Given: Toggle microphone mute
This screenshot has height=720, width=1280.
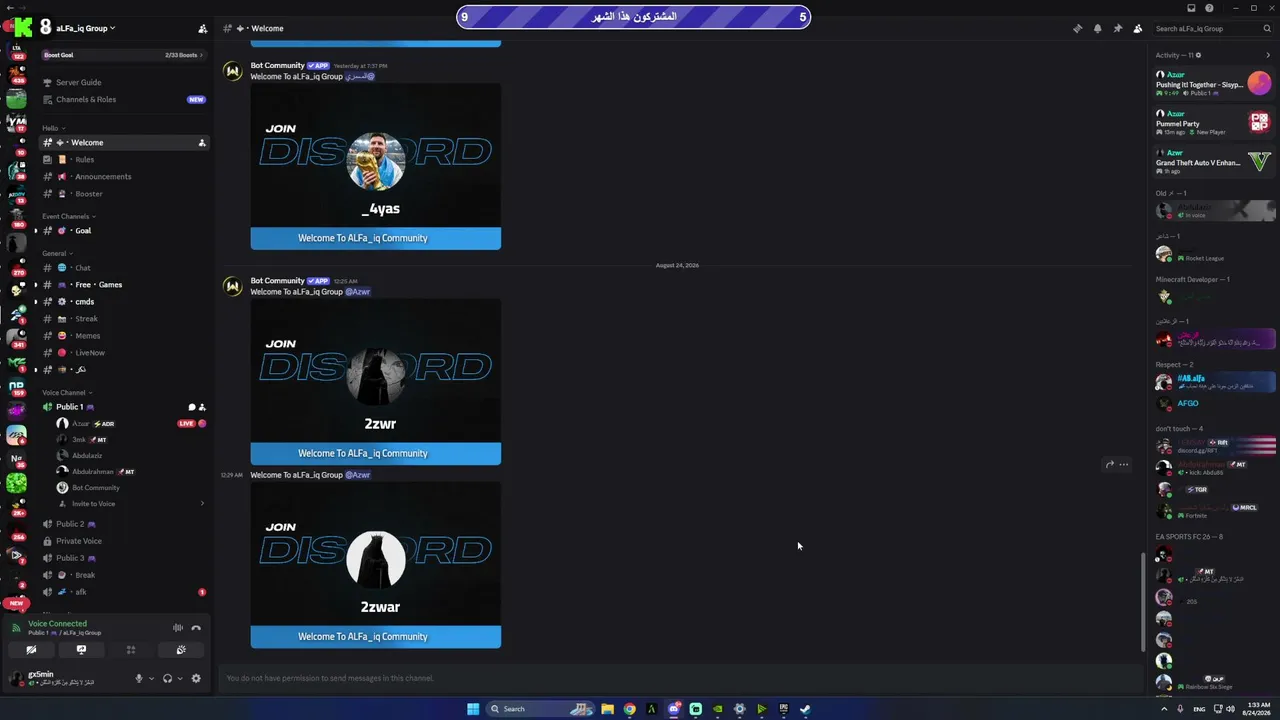Looking at the screenshot, I should [139, 678].
